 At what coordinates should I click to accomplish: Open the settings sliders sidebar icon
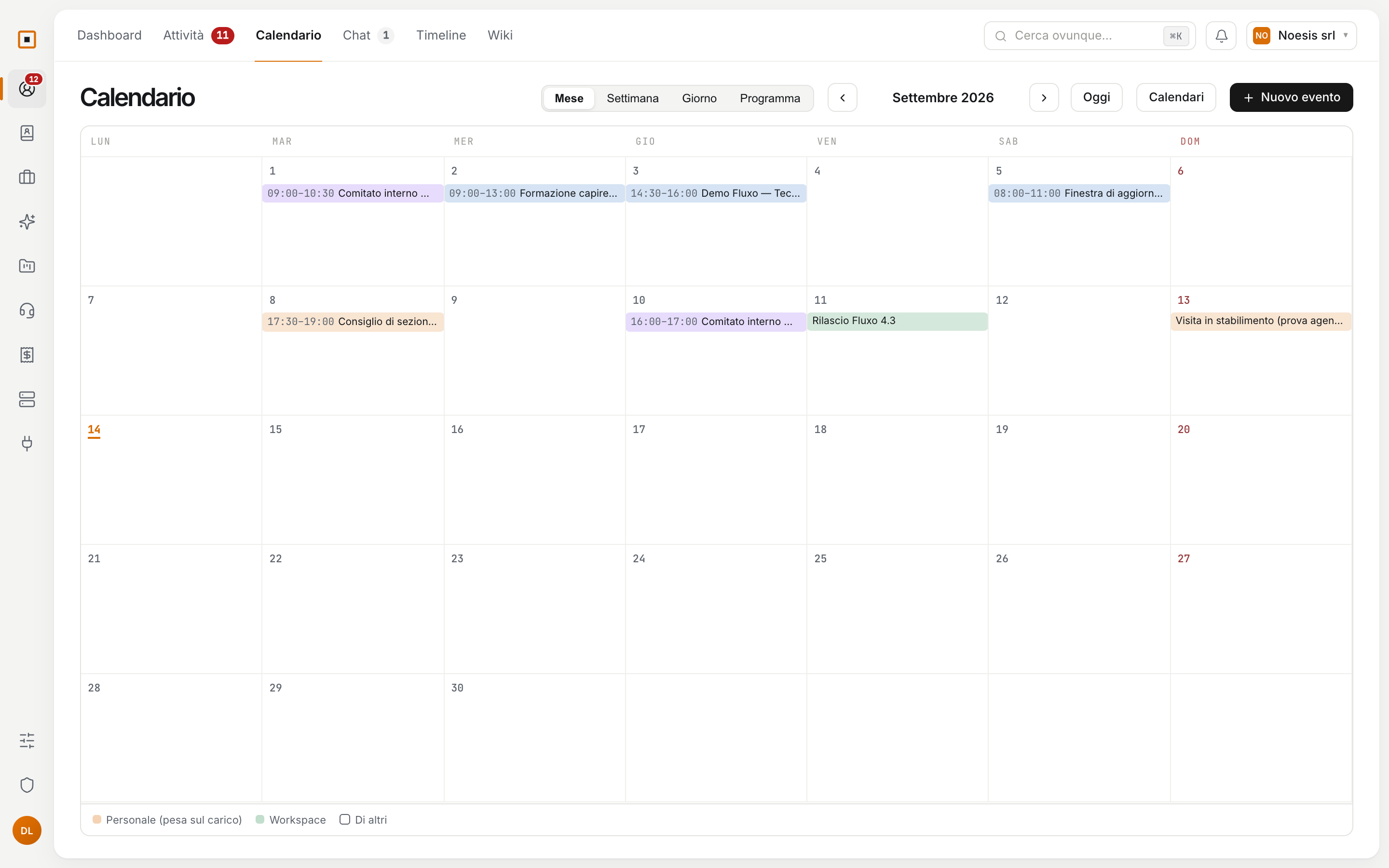point(27,741)
